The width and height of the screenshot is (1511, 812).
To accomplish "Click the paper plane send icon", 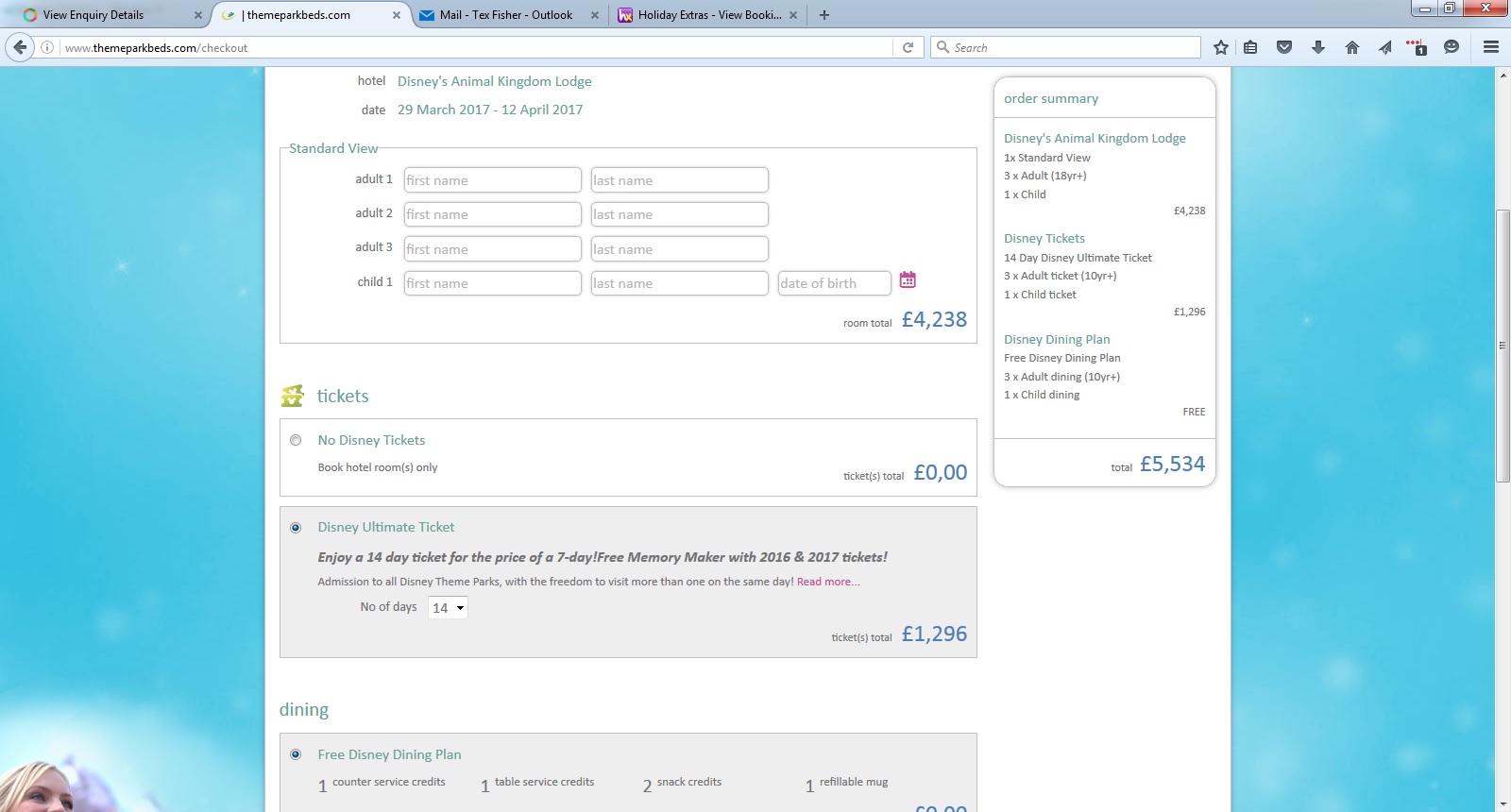I will pos(1385,47).
